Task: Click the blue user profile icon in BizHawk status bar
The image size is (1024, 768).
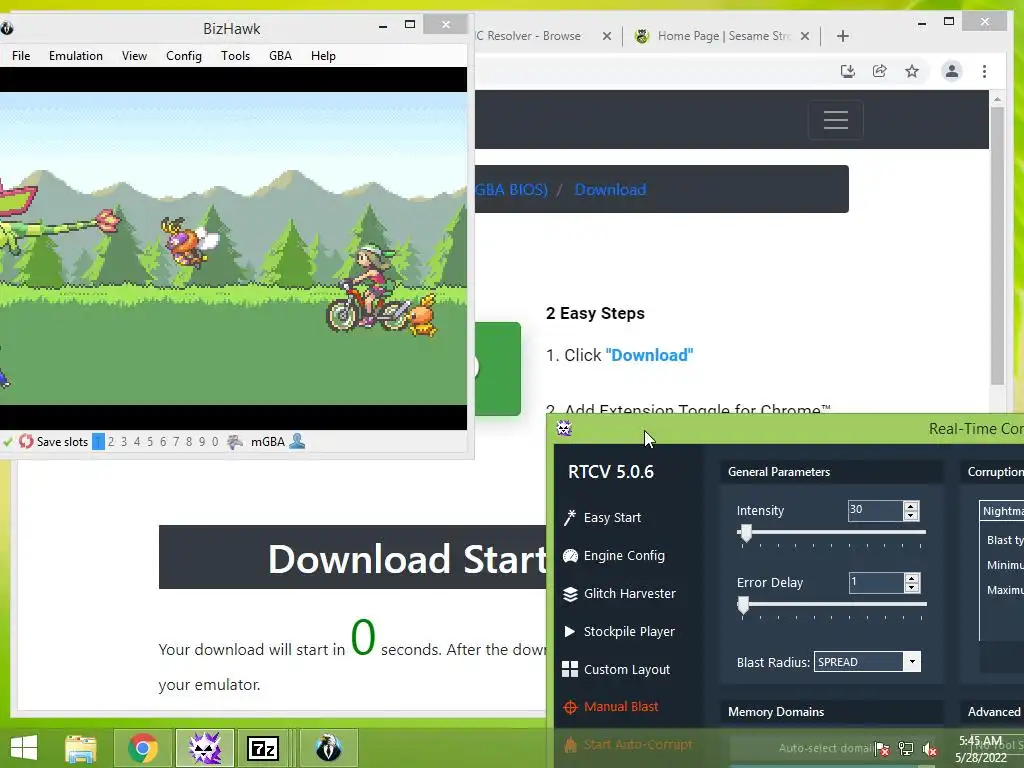Action: (x=297, y=441)
